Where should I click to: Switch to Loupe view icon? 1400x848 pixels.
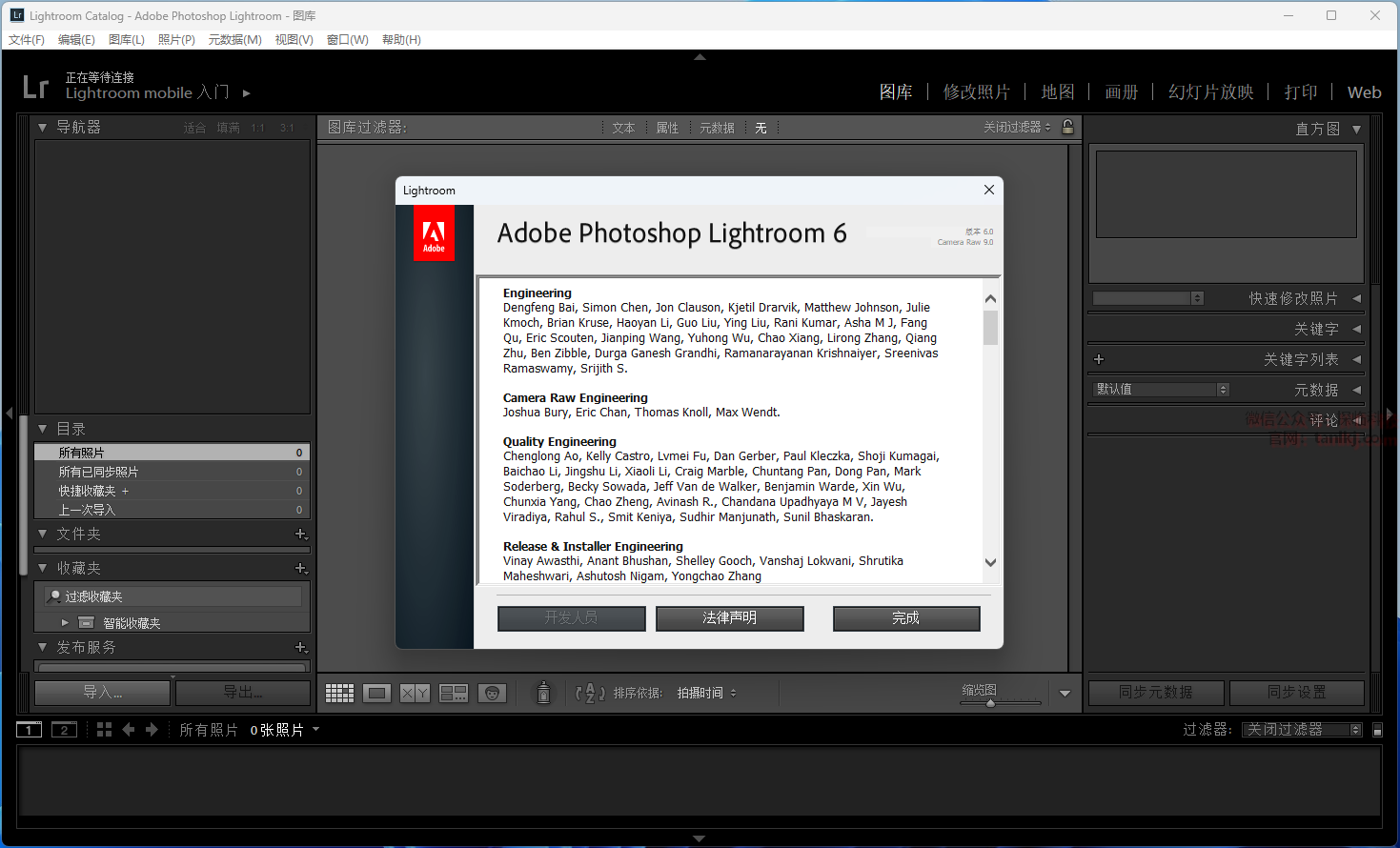(x=376, y=693)
